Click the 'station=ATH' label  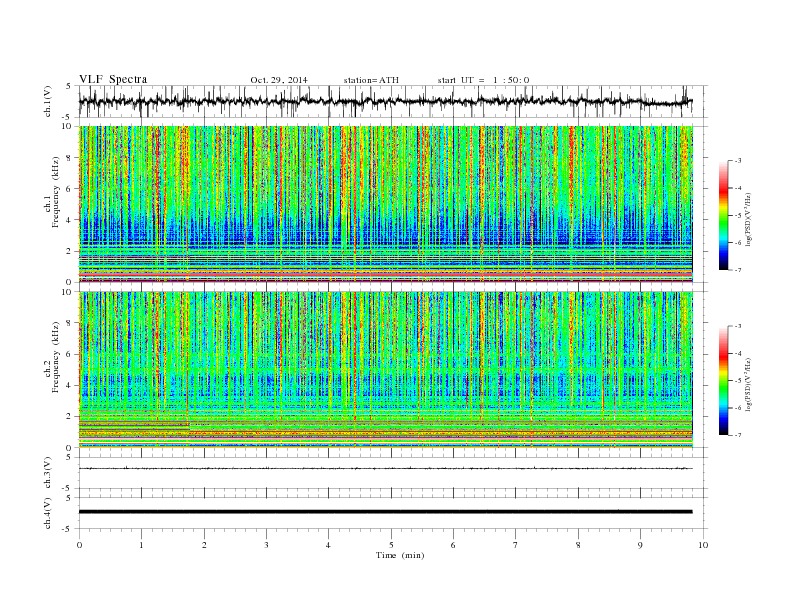click(371, 80)
